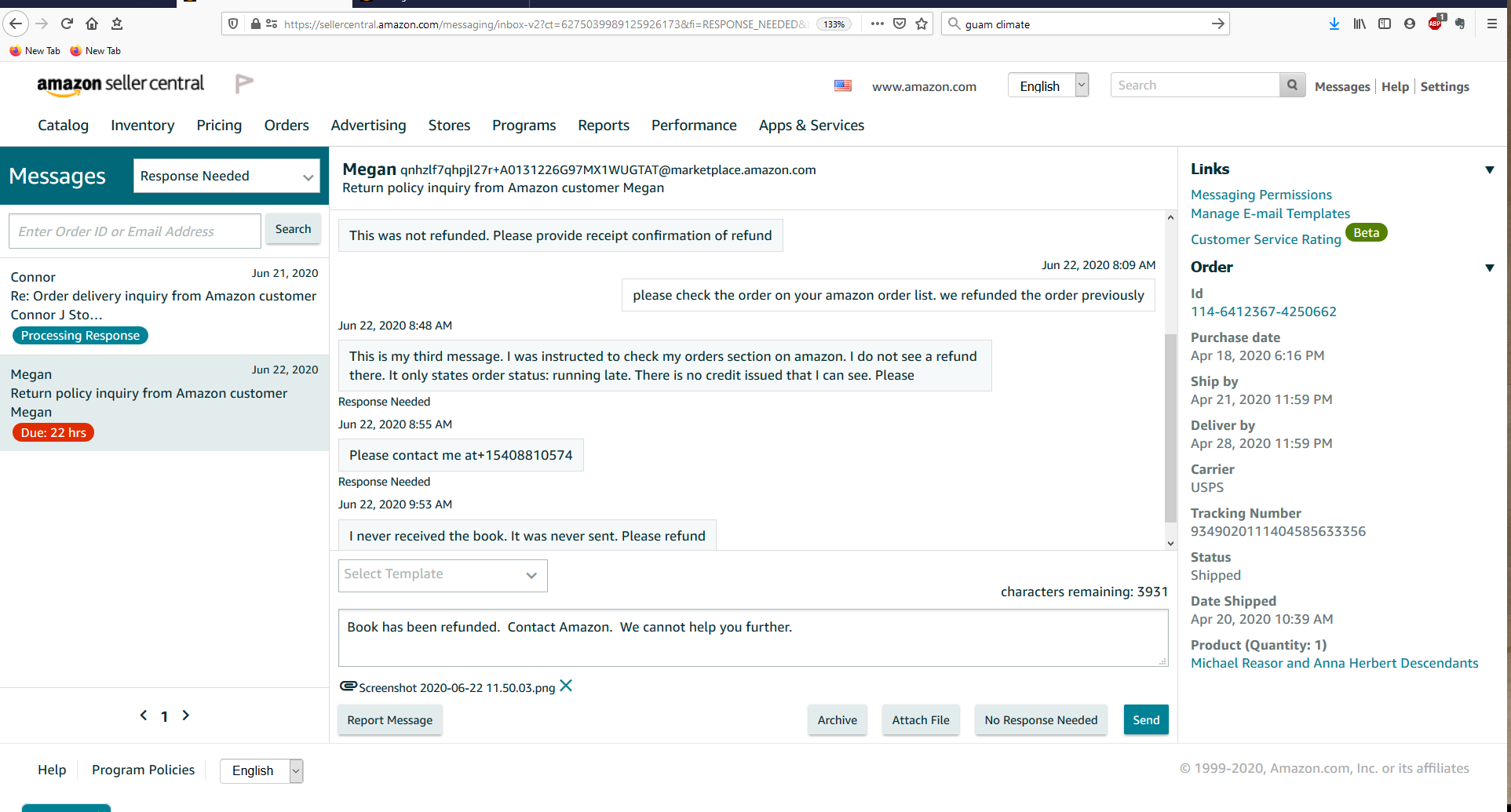Open the Inventory menu
This screenshot has height=812, width=1511.
(142, 126)
